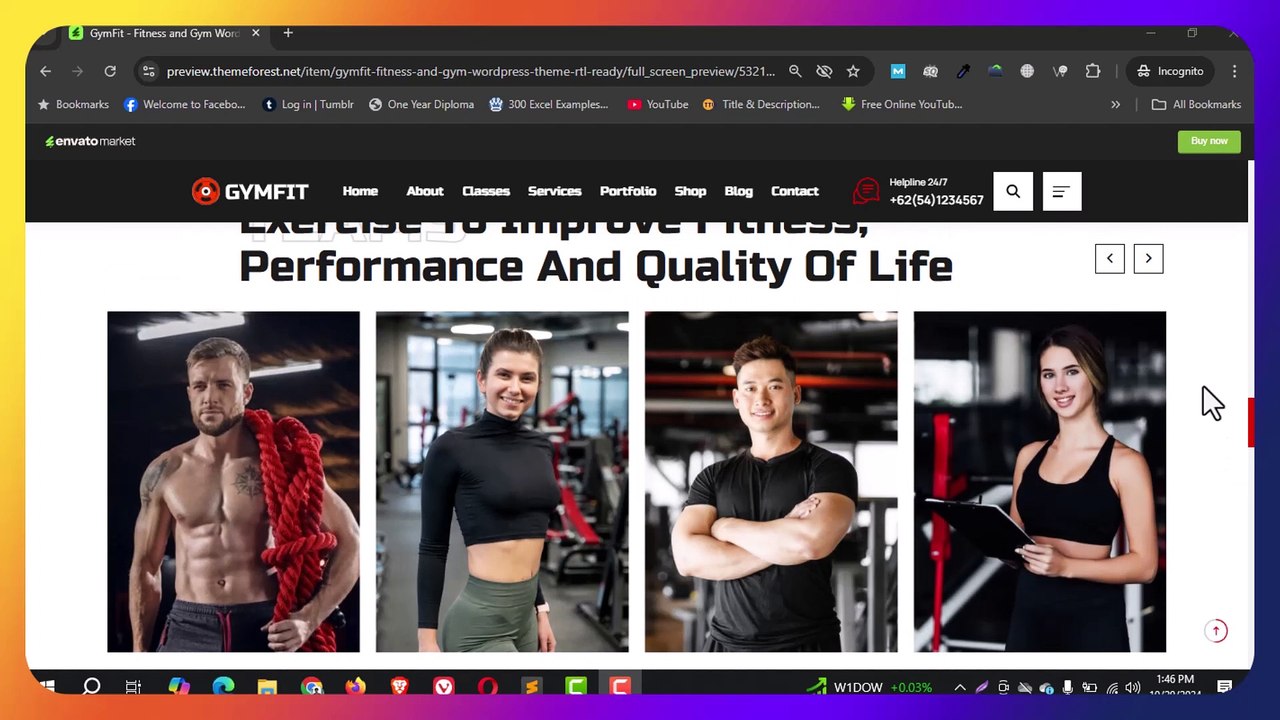Open site information icon in address bar

148,71
